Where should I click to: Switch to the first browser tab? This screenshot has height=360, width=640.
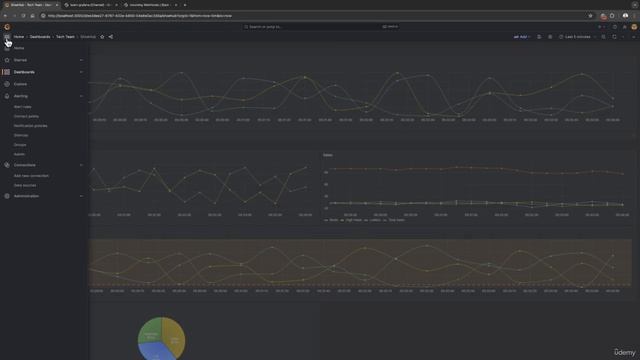pyautogui.click(x=32, y=5)
